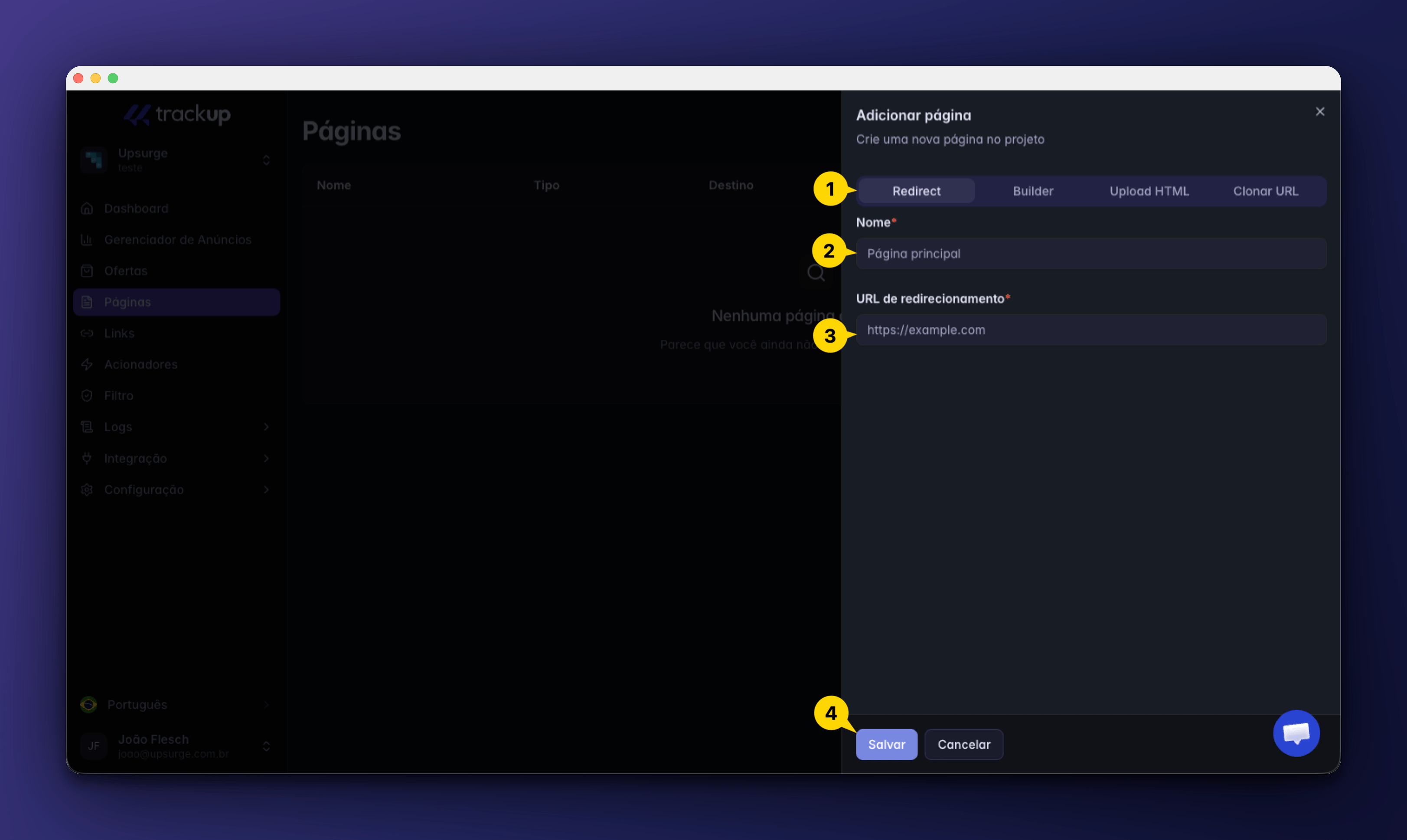Expand the Integração submenu
The height and width of the screenshot is (840, 1407).
pos(266,458)
